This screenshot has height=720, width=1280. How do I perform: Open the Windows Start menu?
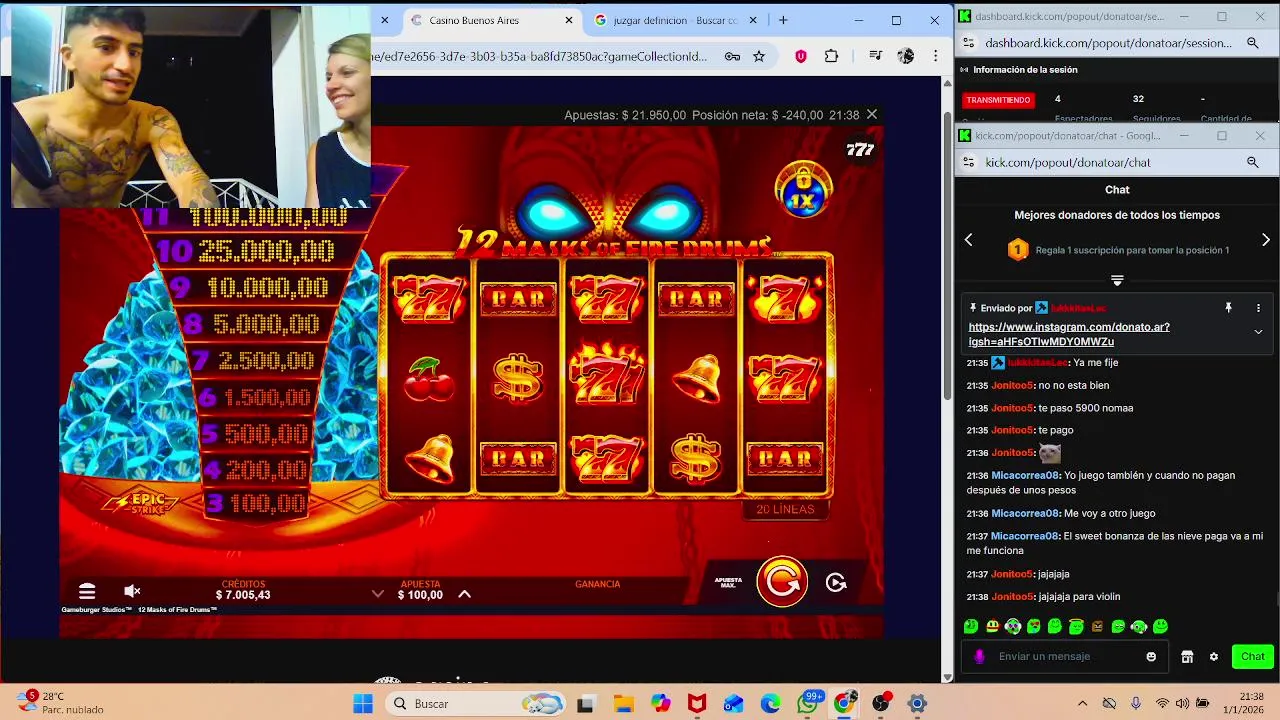pyautogui.click(x=362, y=703)
